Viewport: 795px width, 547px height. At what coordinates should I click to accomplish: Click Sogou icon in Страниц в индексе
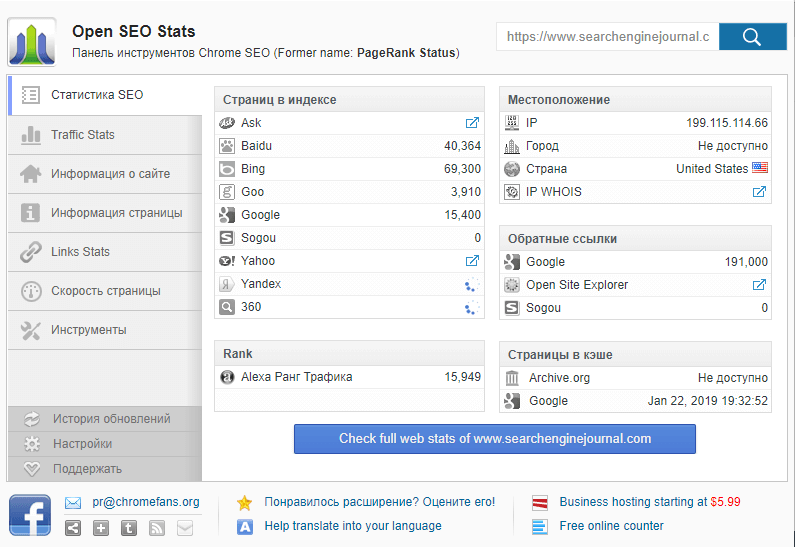[227, 238]
